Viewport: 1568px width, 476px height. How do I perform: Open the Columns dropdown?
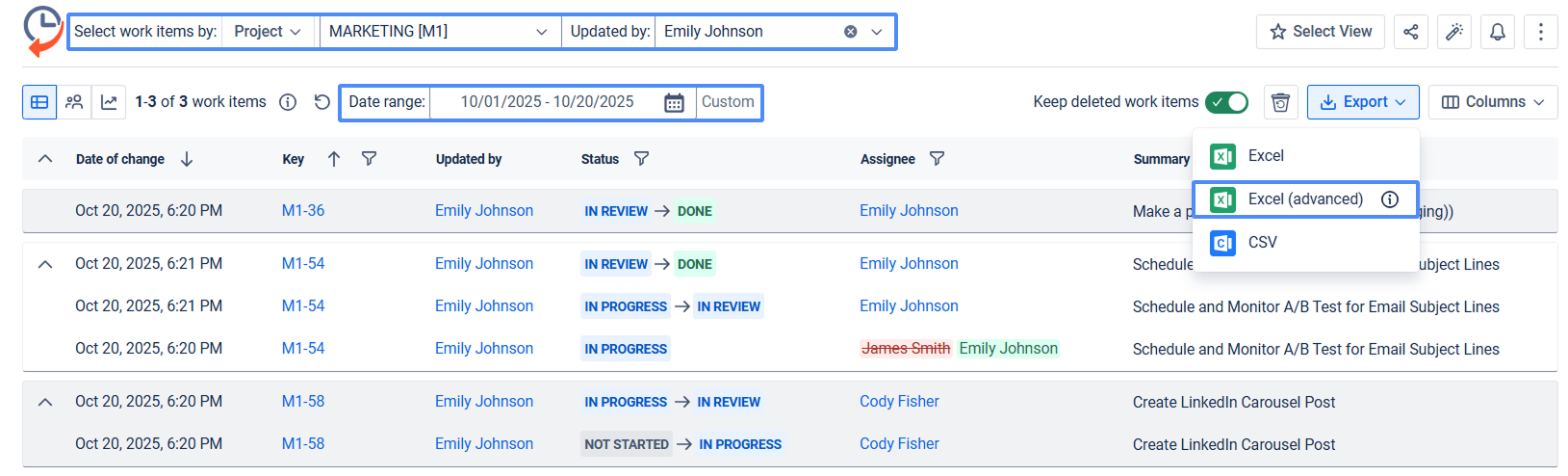click(1493, 102)
